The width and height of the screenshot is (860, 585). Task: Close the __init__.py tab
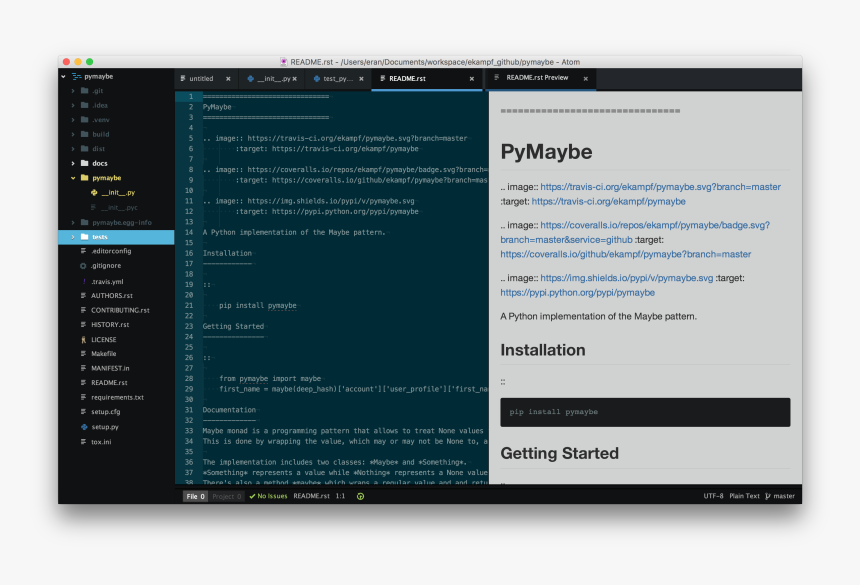(295, 79)
